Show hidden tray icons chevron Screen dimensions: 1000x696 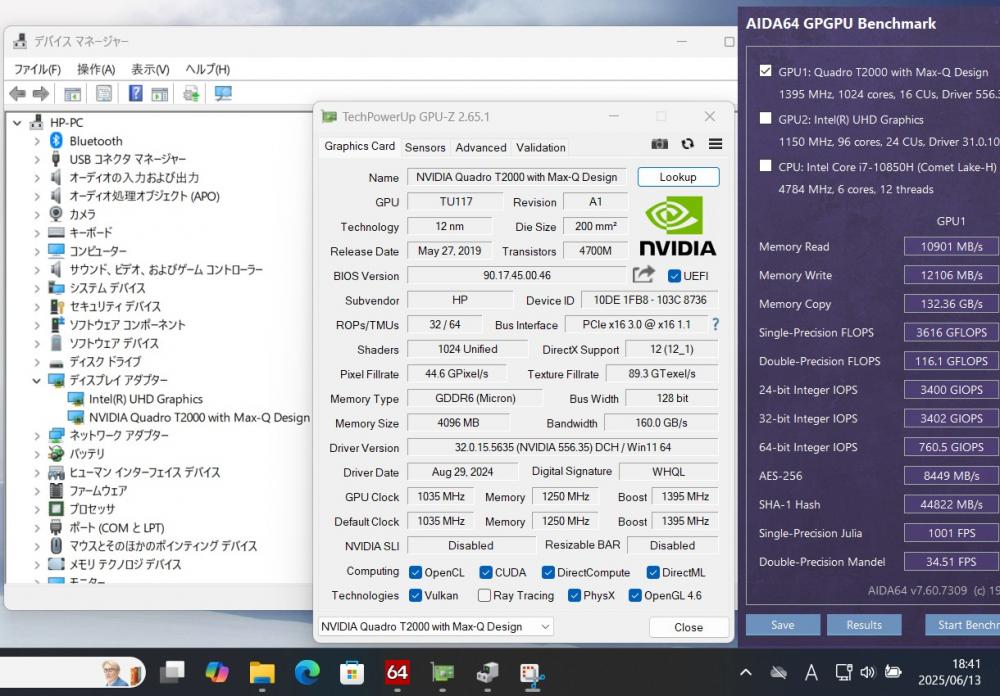(746, 672)
